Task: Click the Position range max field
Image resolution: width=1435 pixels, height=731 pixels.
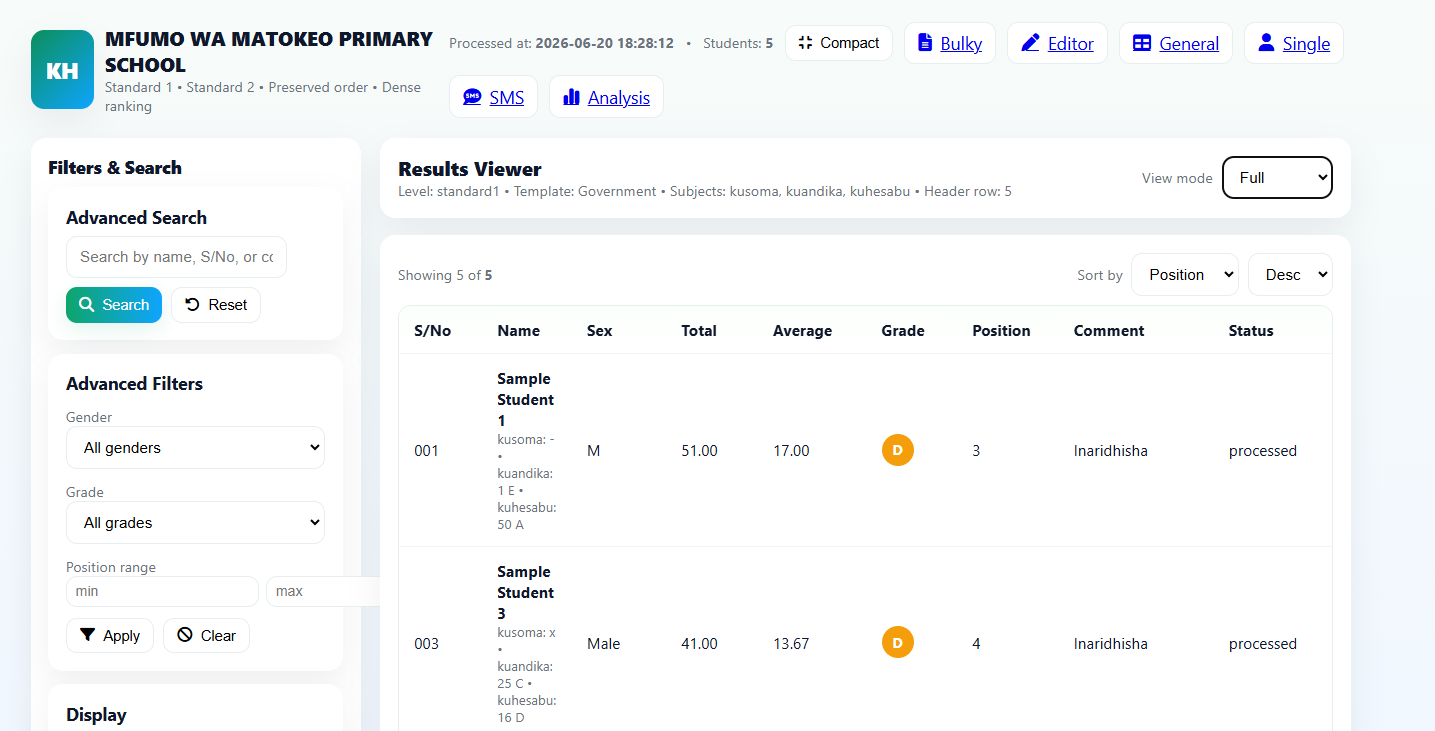Action: point(323,591)
